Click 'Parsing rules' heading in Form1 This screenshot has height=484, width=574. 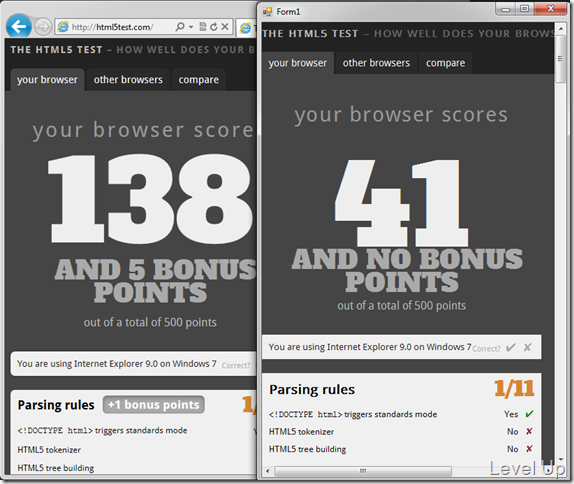click(x=312, y=390)
